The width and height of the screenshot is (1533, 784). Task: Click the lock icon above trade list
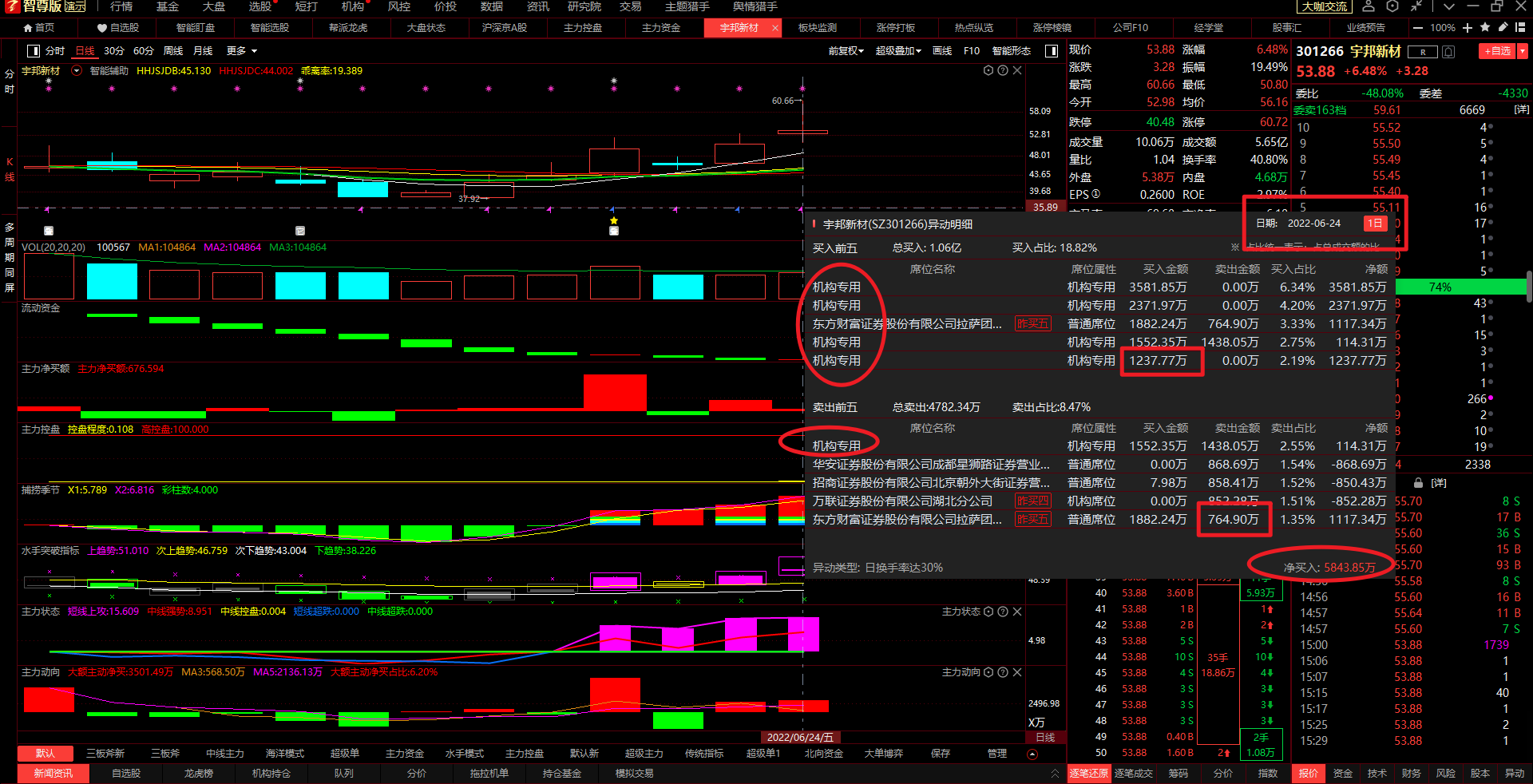click(x=1418, y=483)
